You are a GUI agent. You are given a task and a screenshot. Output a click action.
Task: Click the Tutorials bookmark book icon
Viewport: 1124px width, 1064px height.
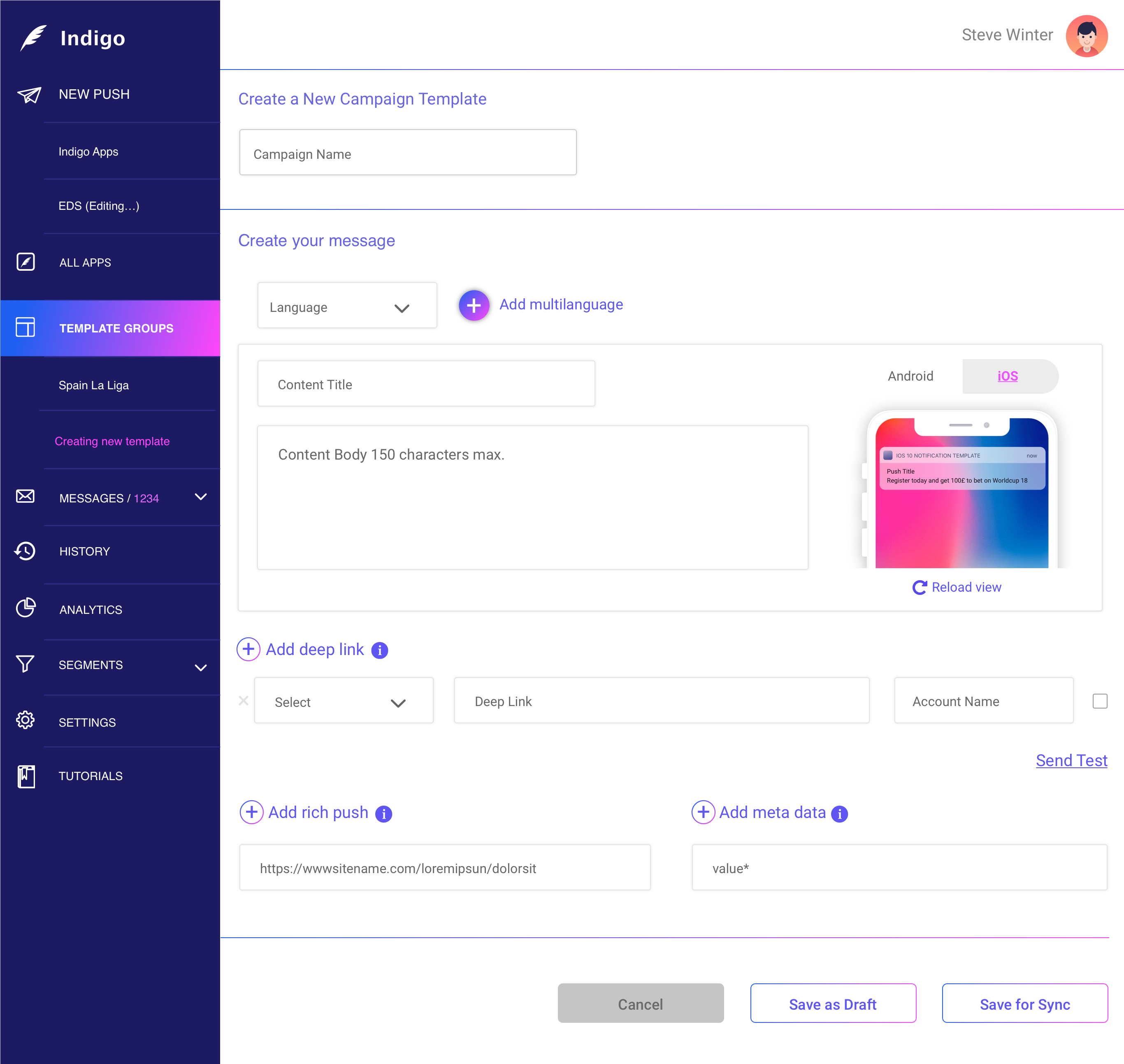[x=26, y=776]
